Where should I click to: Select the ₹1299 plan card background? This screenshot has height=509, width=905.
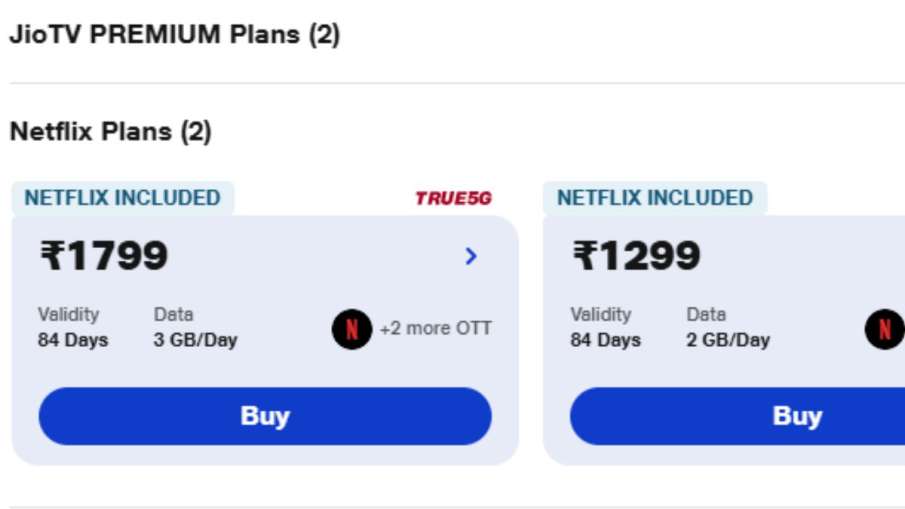pos(800,290)
